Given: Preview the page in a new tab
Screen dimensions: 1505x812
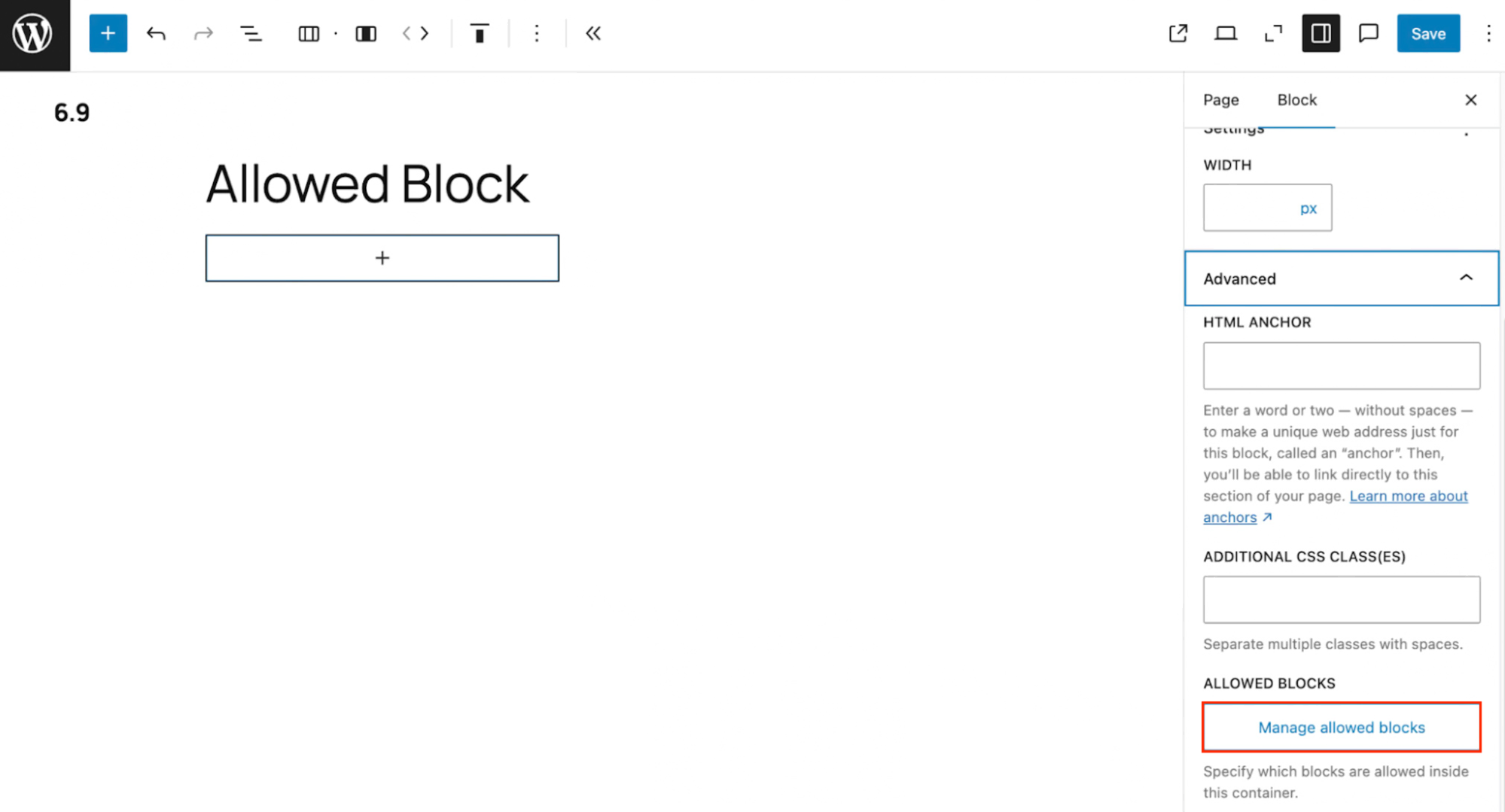Looking at the screenshot, I should click(1177, 33).
